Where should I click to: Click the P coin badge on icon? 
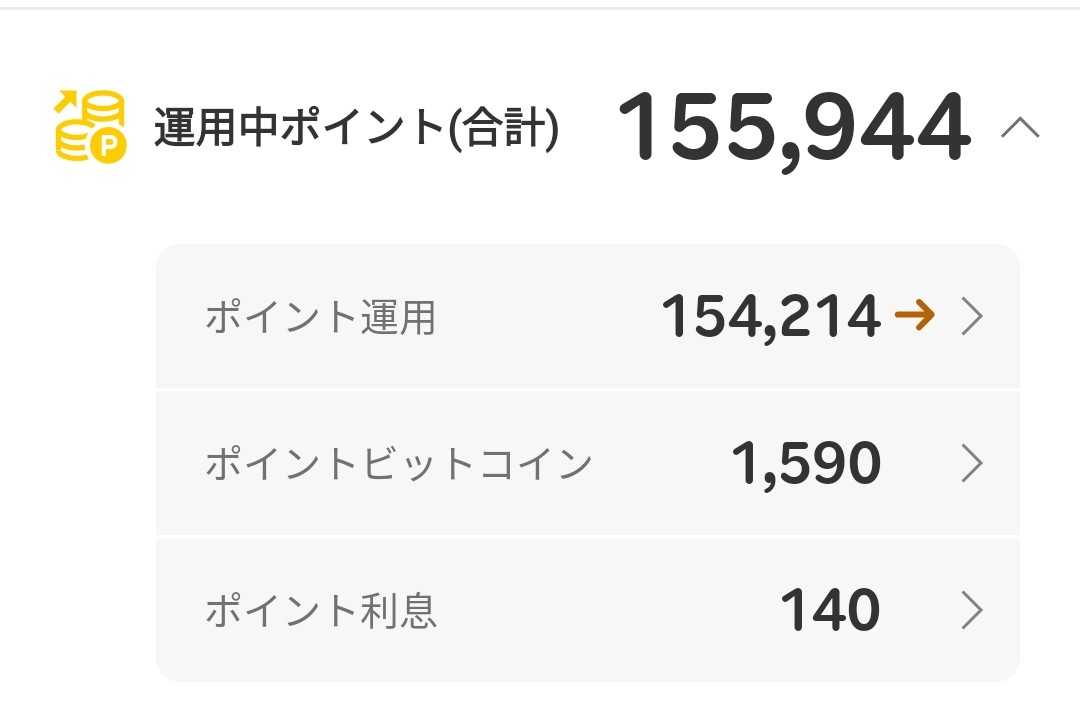tap(109, 146)
